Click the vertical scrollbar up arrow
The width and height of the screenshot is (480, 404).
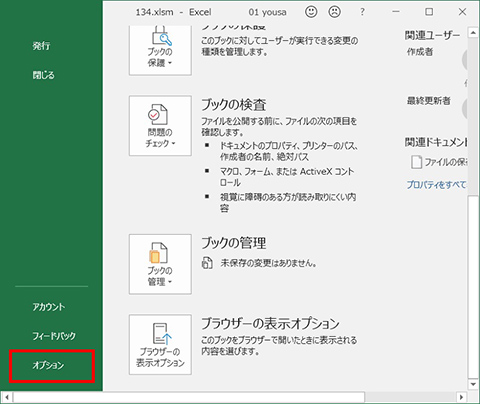tap(473, 33)
